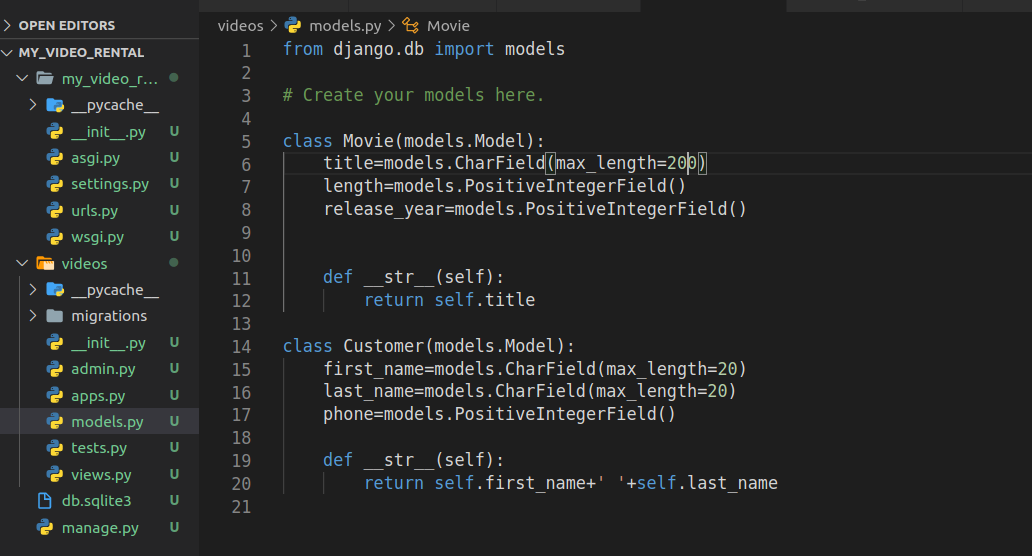Click Python icon beside manage.py
The width and height of the screenshot is (1032, 556).
(x=45, y=528)
